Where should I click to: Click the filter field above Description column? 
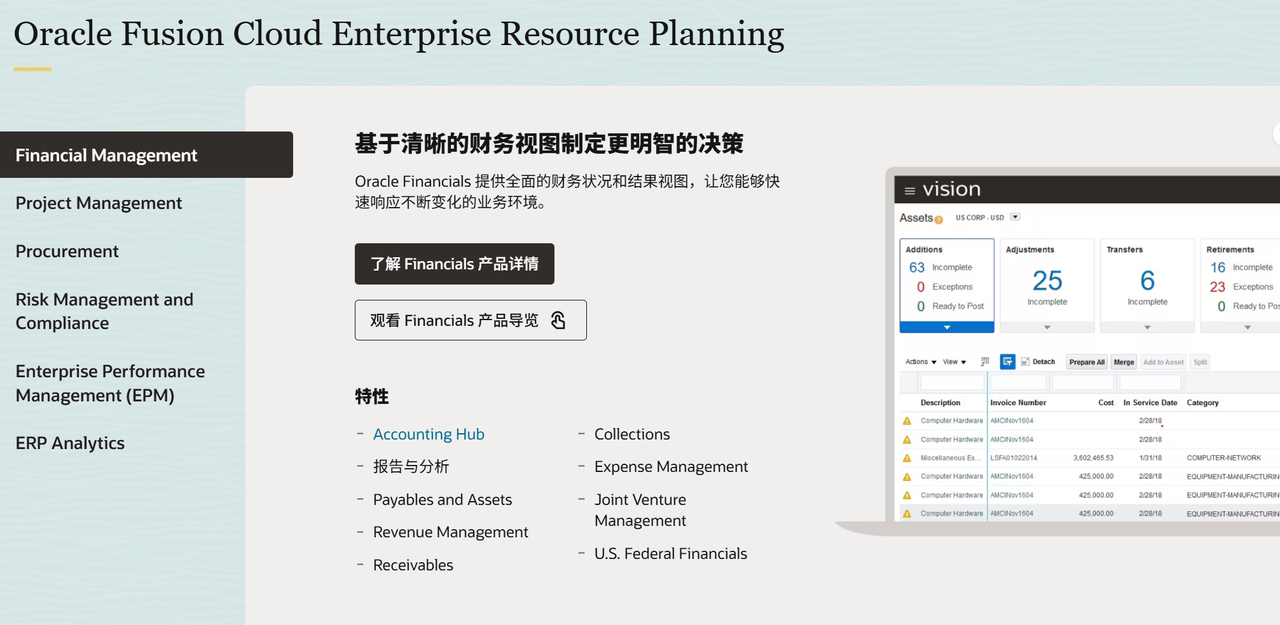point(952,383)
